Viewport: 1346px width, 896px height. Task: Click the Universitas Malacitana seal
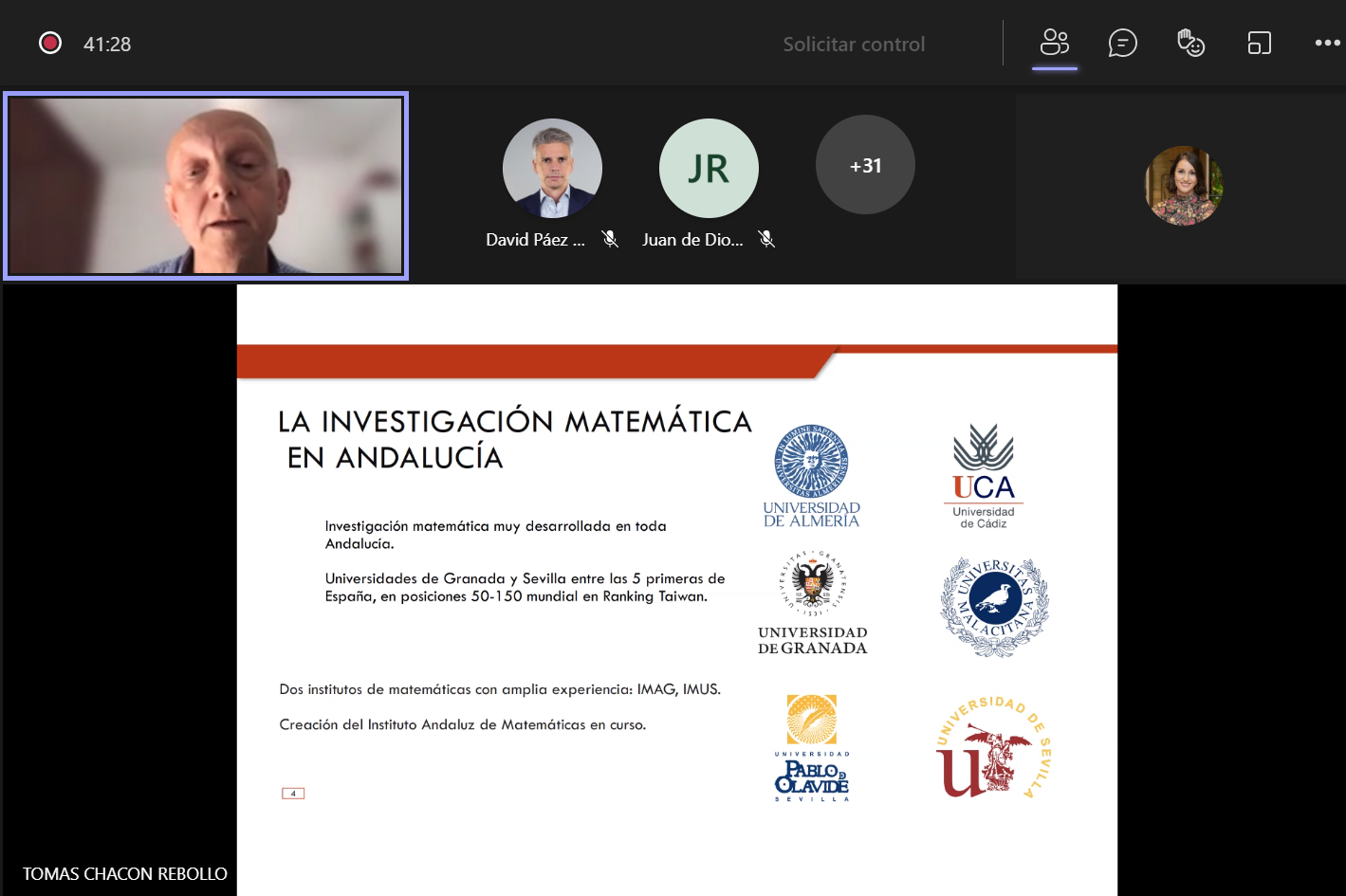[x=994, y=607]
